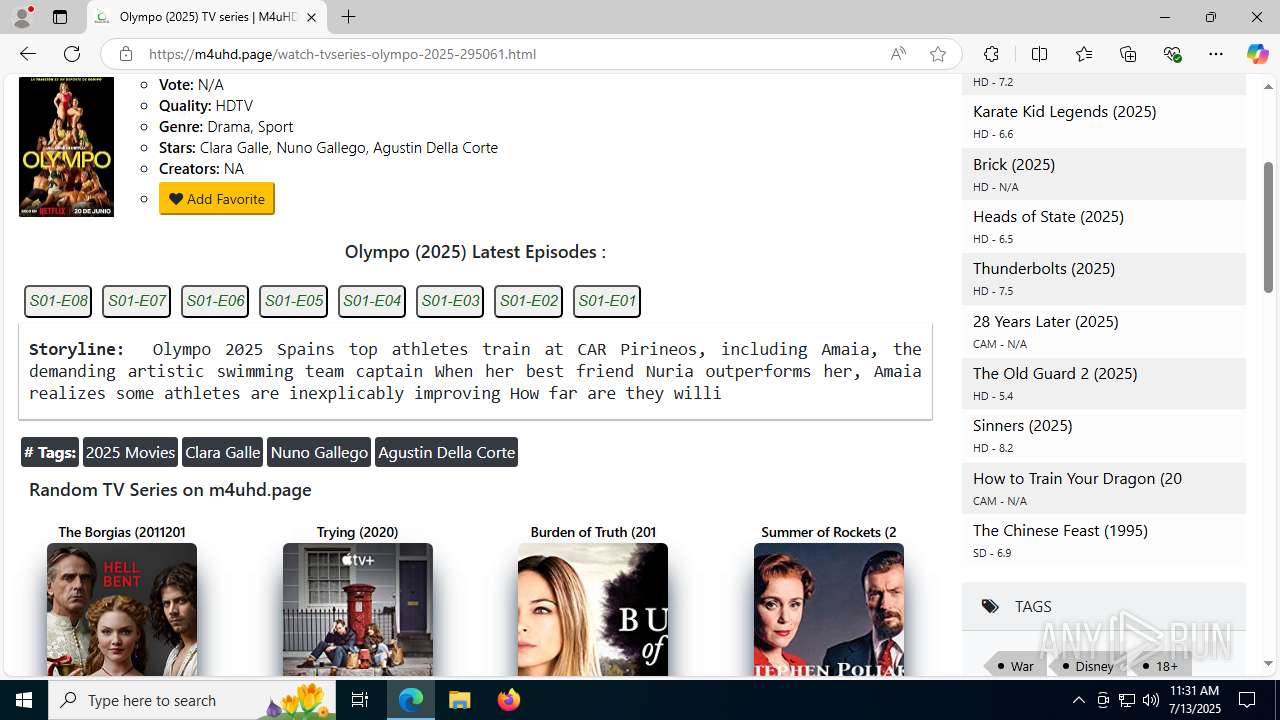View site information lock icon
Viewport: 1280px width, 720px height.
coord(125,54)
